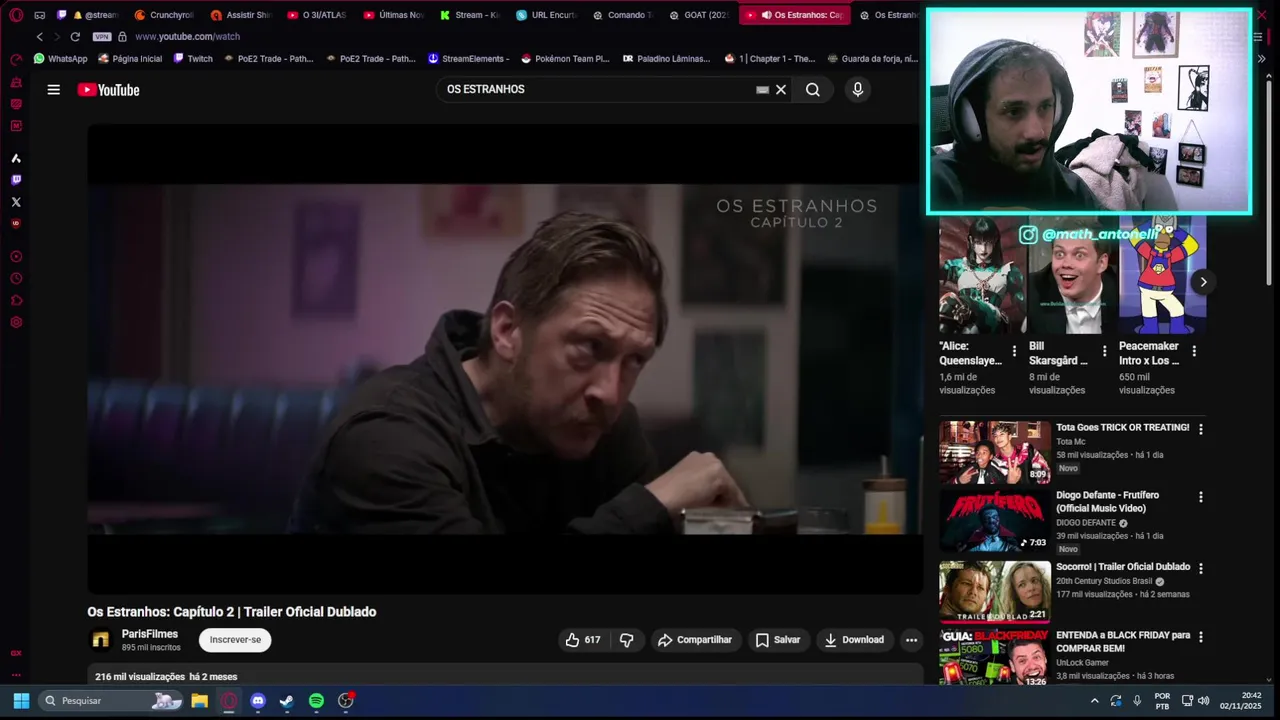Go to the YouTube home logo

tap(108, 90)
